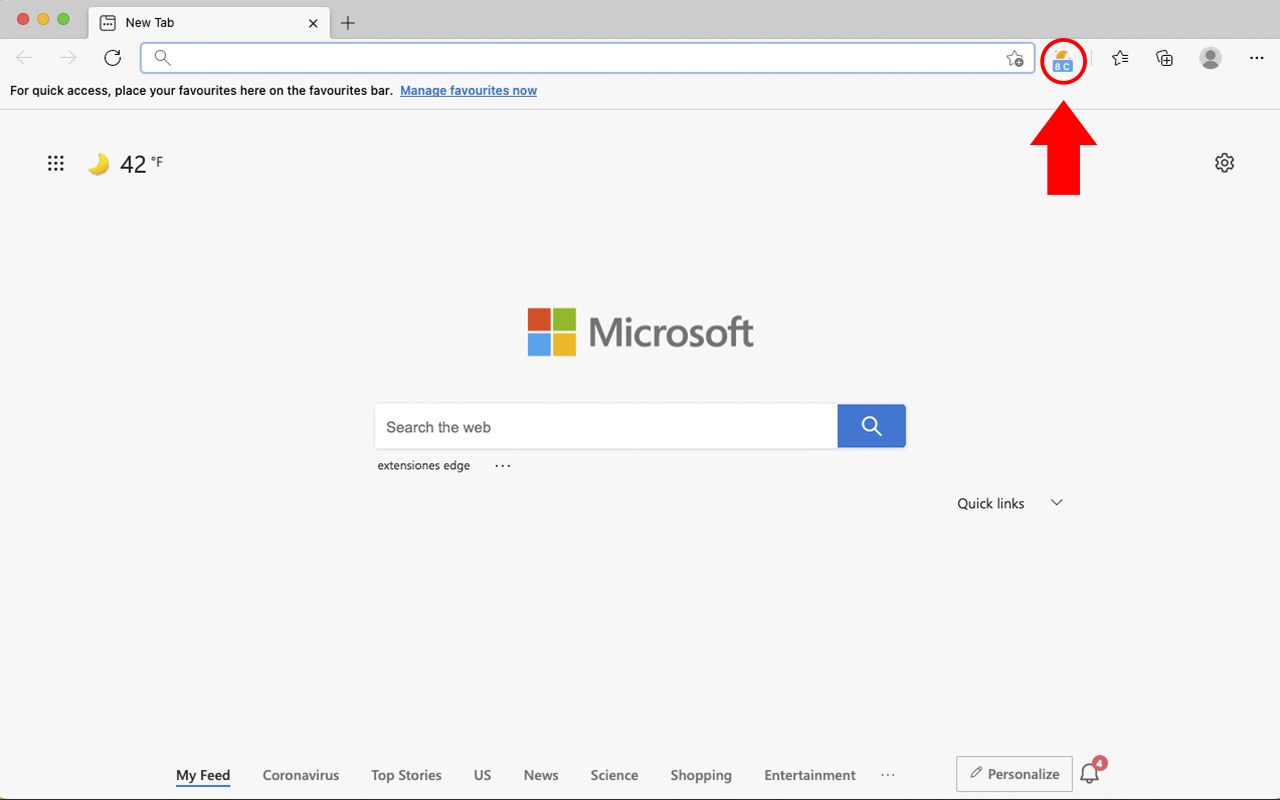Open the Science feed tab

(x=614, y=775)
